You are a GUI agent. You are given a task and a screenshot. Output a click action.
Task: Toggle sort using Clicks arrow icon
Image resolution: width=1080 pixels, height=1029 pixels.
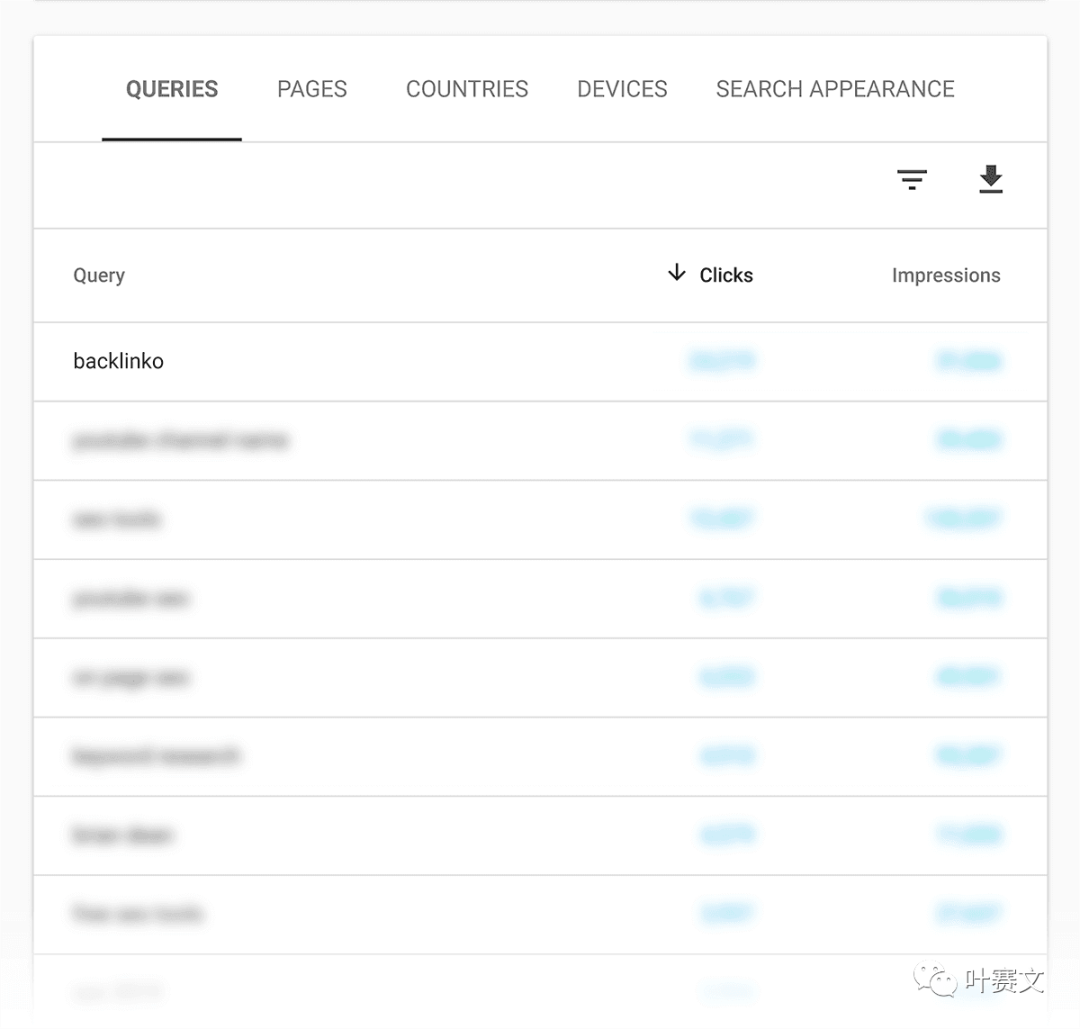click(x=676, y=273)
